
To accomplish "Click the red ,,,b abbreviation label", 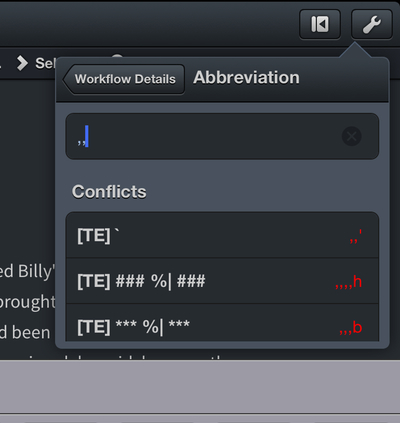I will (351, 328).
